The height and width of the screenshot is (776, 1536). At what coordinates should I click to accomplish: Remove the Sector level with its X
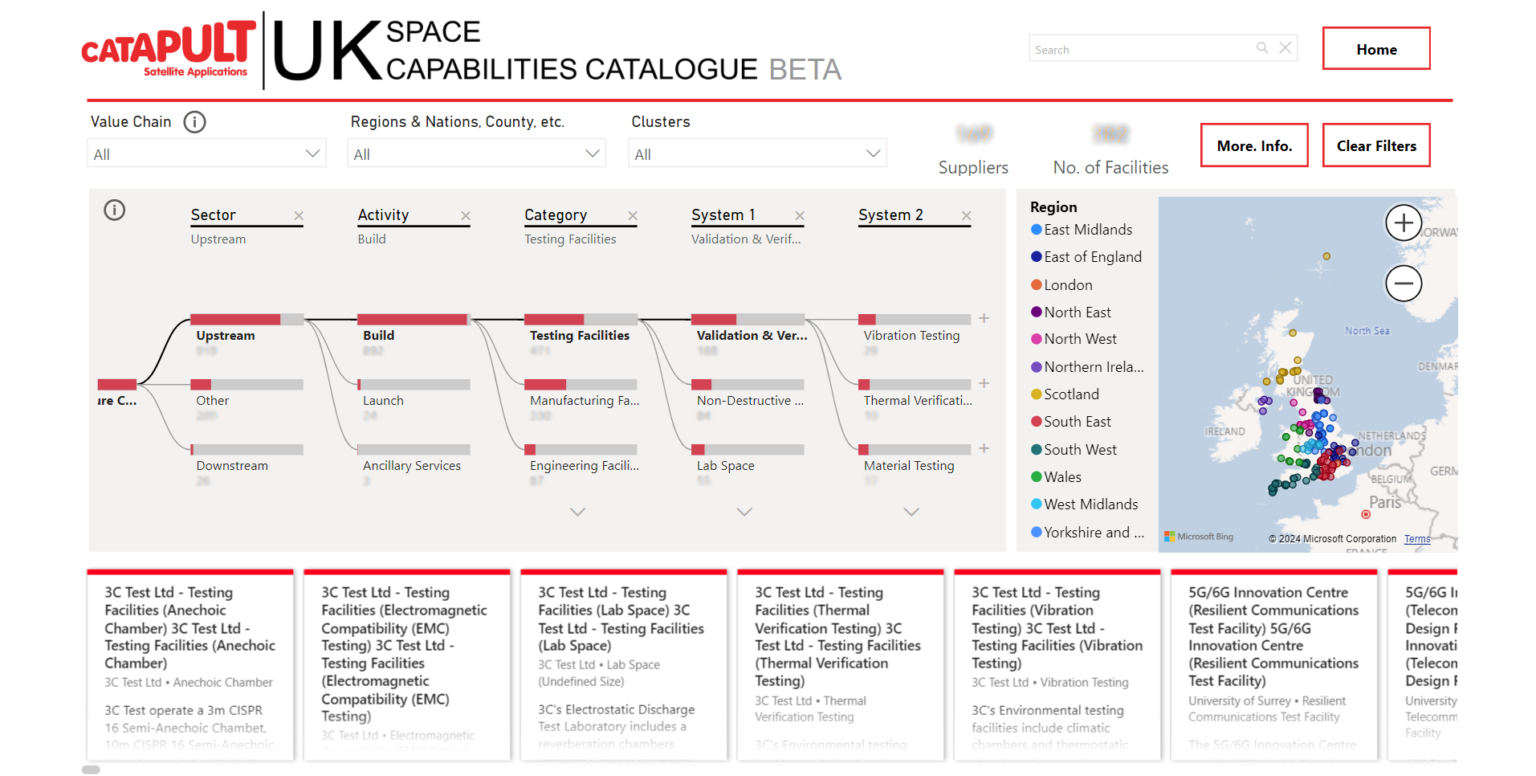click(x=298, y=216)
